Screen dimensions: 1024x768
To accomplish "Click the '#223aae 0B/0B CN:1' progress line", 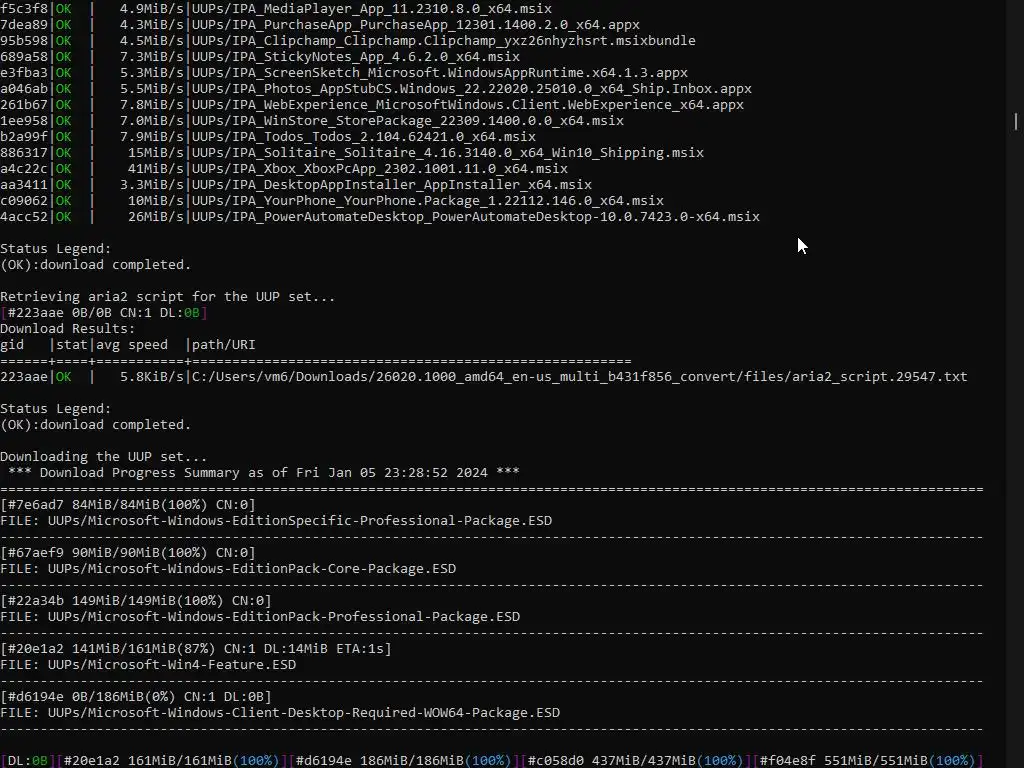I will pos(104,313).
